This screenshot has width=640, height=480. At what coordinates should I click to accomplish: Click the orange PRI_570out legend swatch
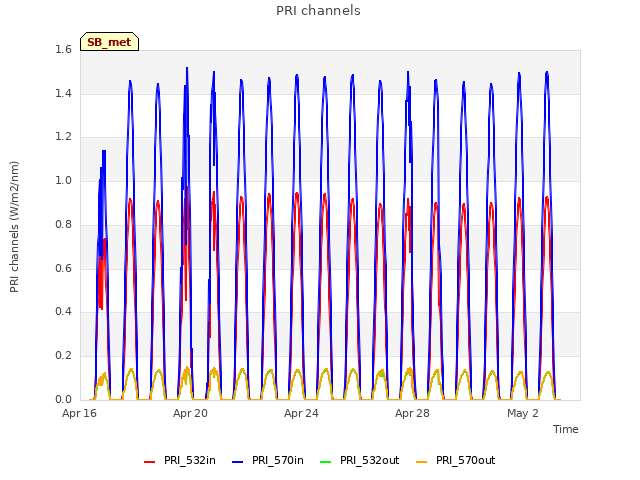point(422,462)
